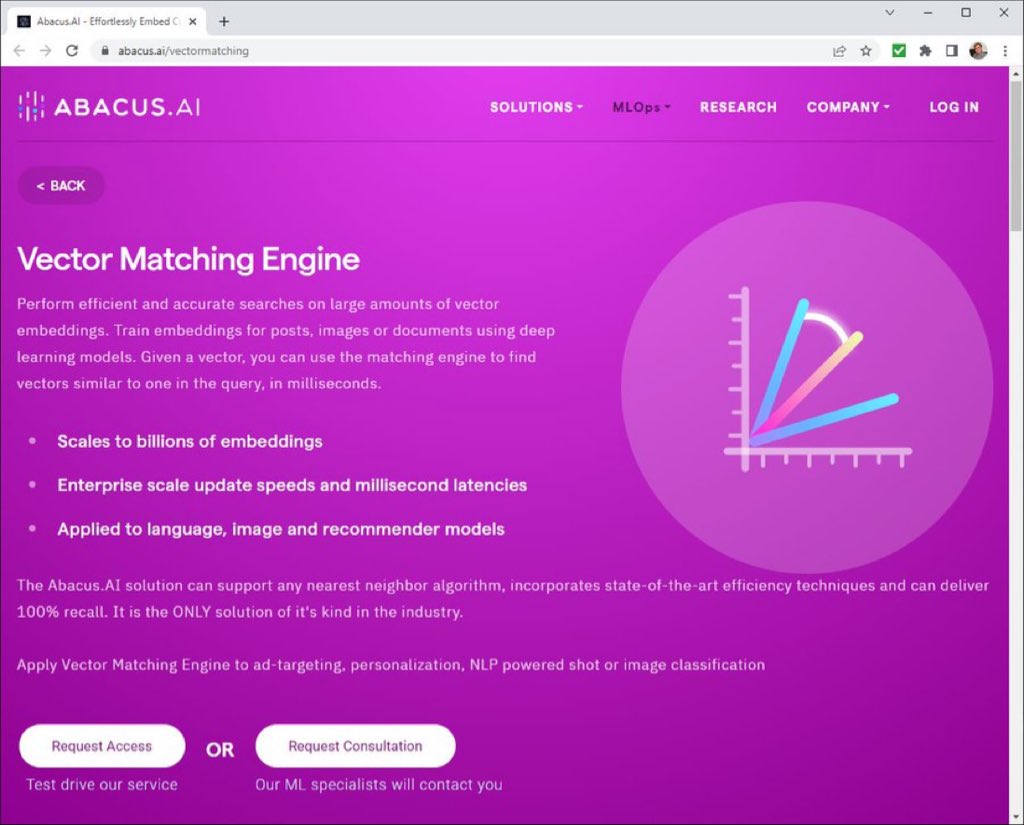1024x825 pixels.
Task: Reload the page with the refresh icon
Action: point(72,51)
